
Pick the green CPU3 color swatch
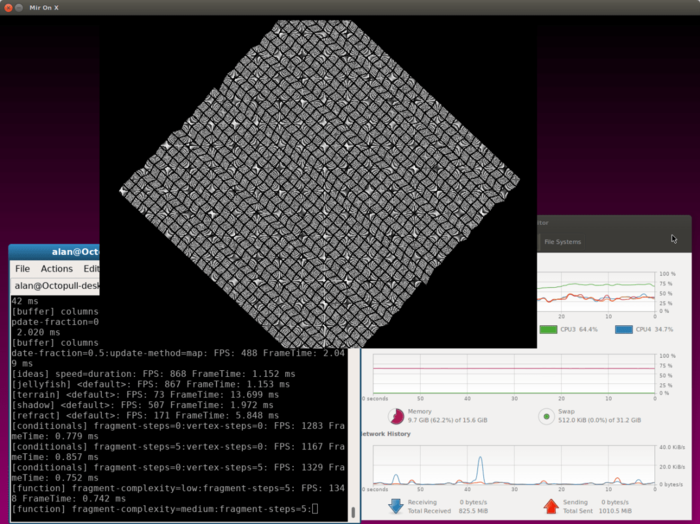pos(549,329)
